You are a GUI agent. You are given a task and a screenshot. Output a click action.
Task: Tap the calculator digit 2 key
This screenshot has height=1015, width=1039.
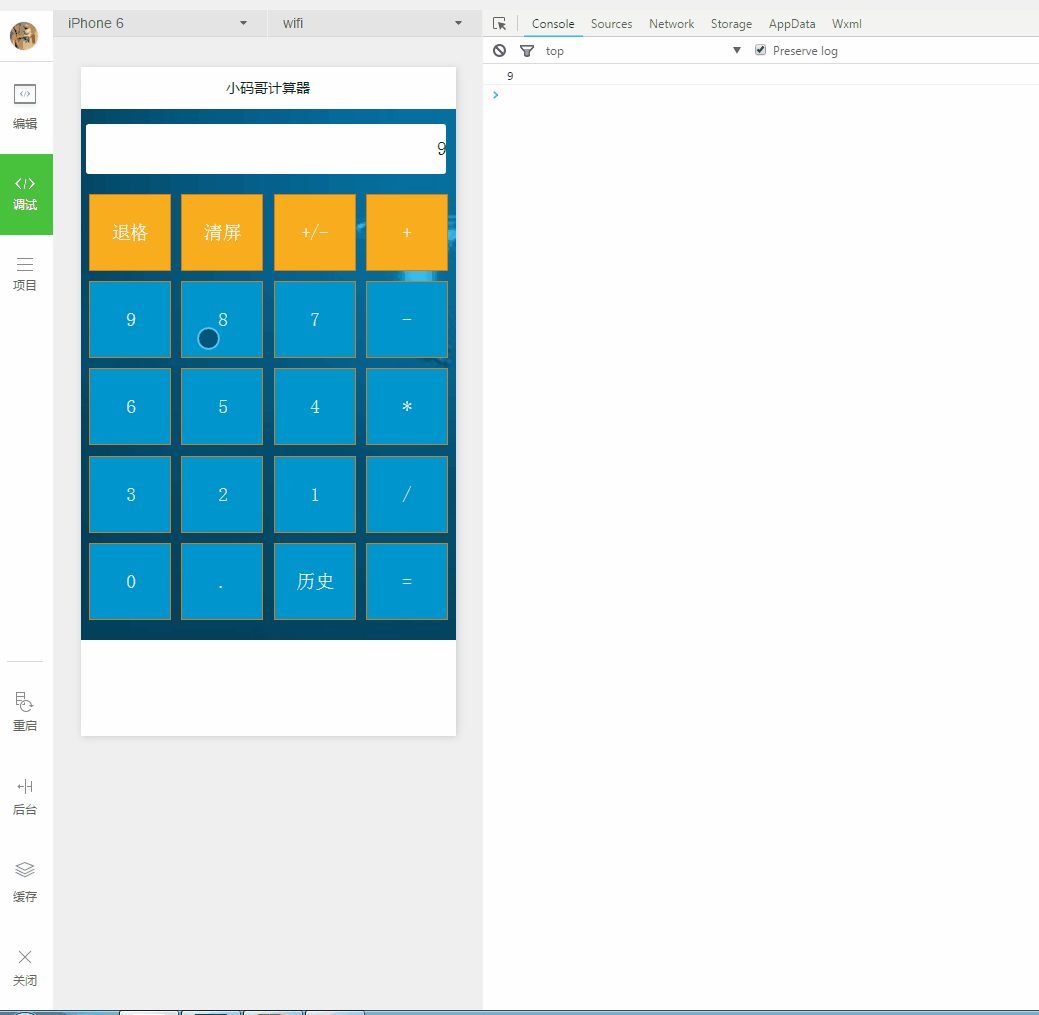pyautogui.click(x=222, y=494)
